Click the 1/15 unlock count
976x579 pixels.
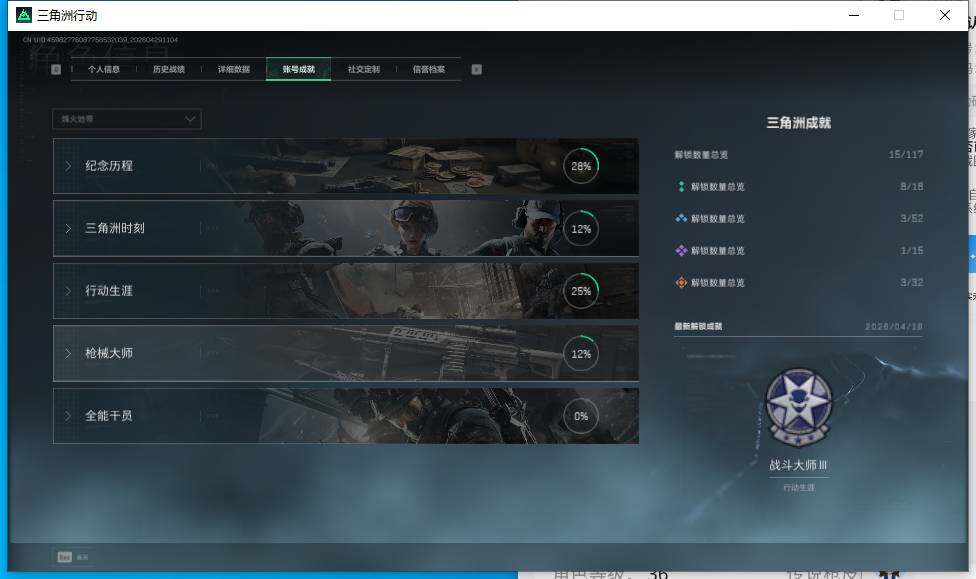[911, 250]
